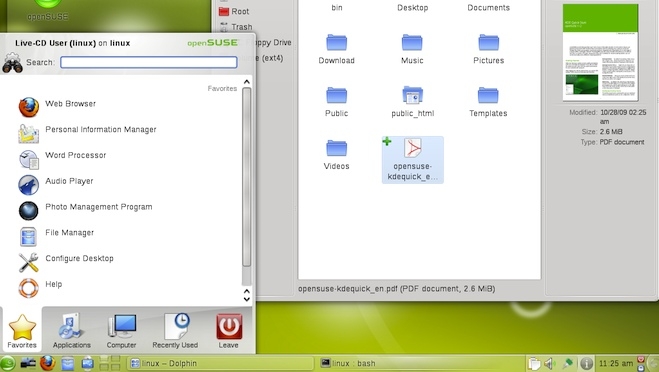Launch Firefox from the panel
This screenshot has width=659, height=372.
(47, 363)
